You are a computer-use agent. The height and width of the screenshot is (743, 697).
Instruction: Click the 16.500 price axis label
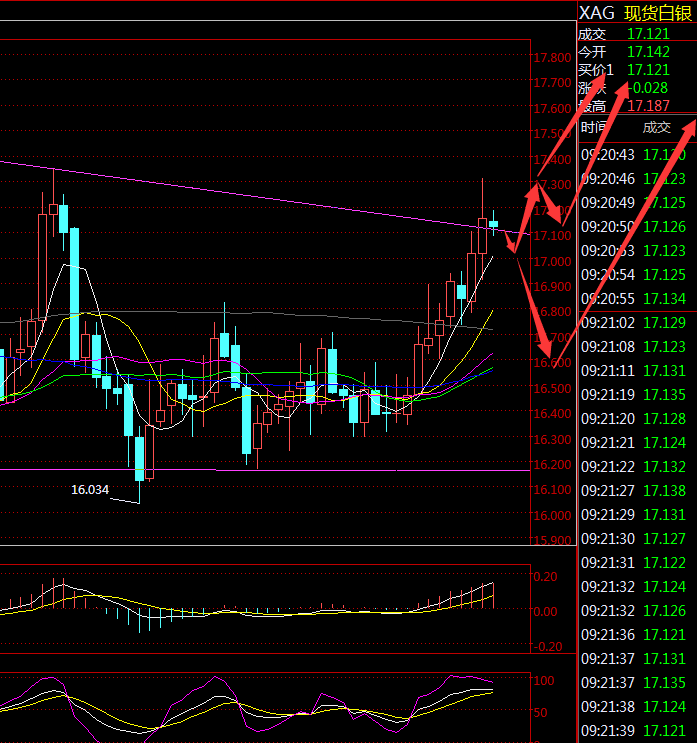coord(552,389)
